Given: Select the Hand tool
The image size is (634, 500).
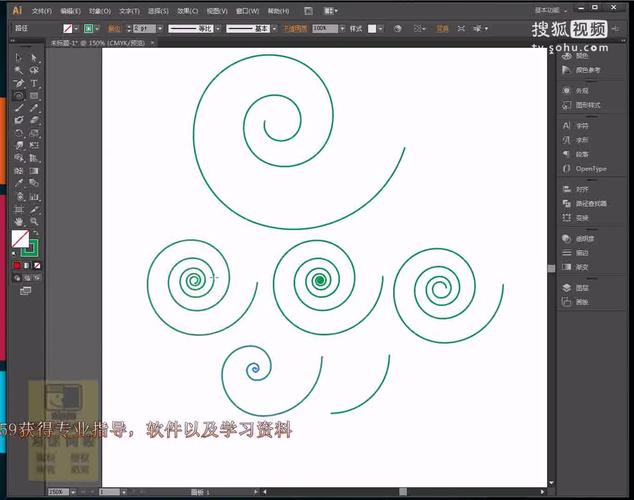Looking at the screenshot, I should pyautogui.click(x=19, y=222).
